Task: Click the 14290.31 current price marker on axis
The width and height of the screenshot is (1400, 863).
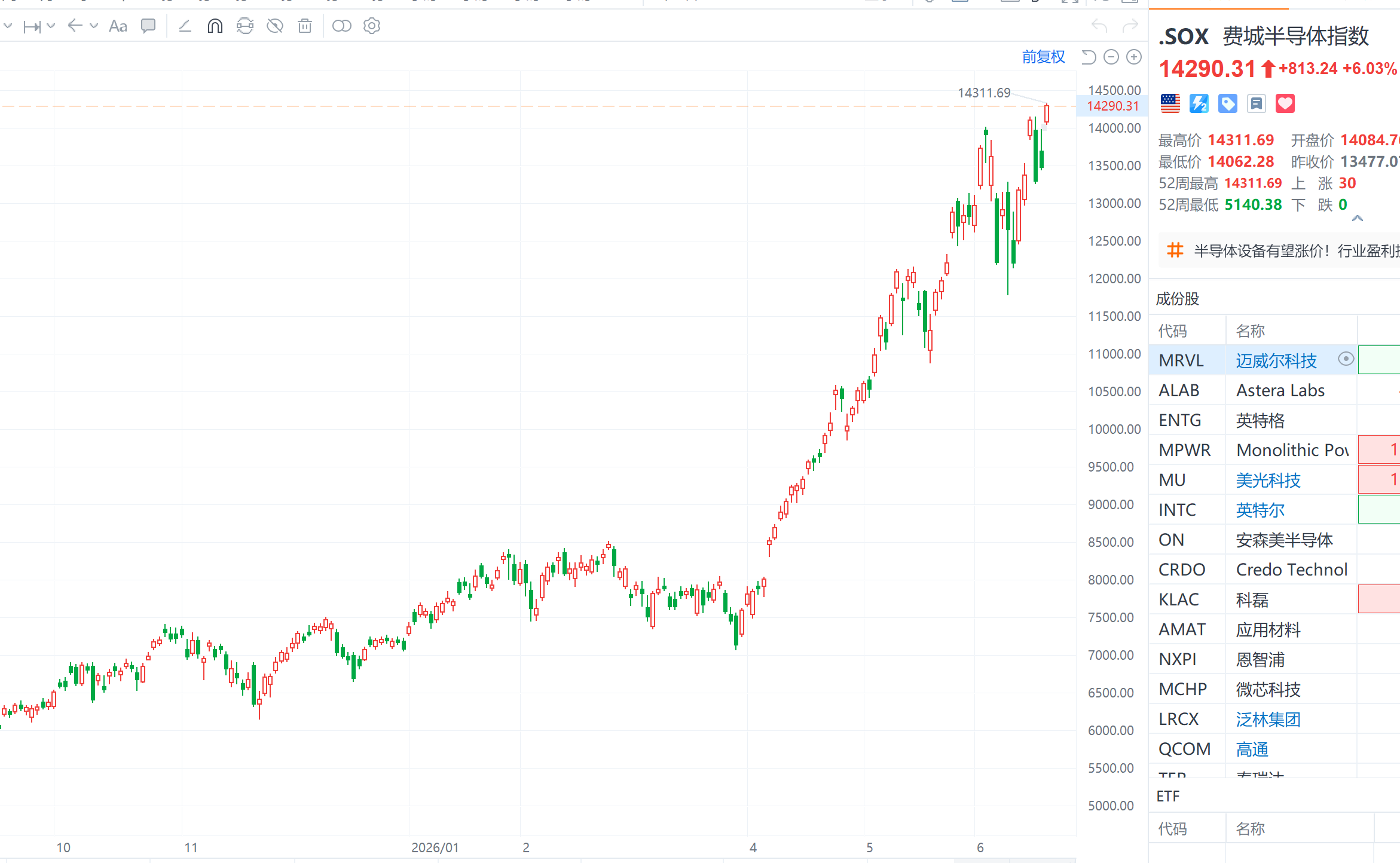Action: (x=1112, y=106)
